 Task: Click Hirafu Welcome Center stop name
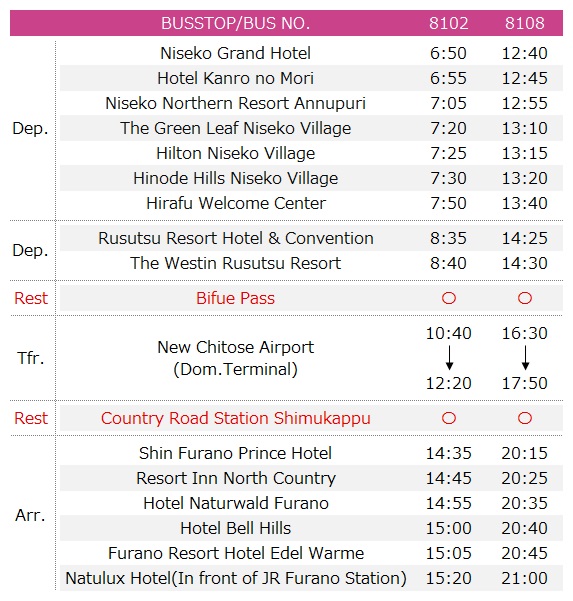pos(236,203)
